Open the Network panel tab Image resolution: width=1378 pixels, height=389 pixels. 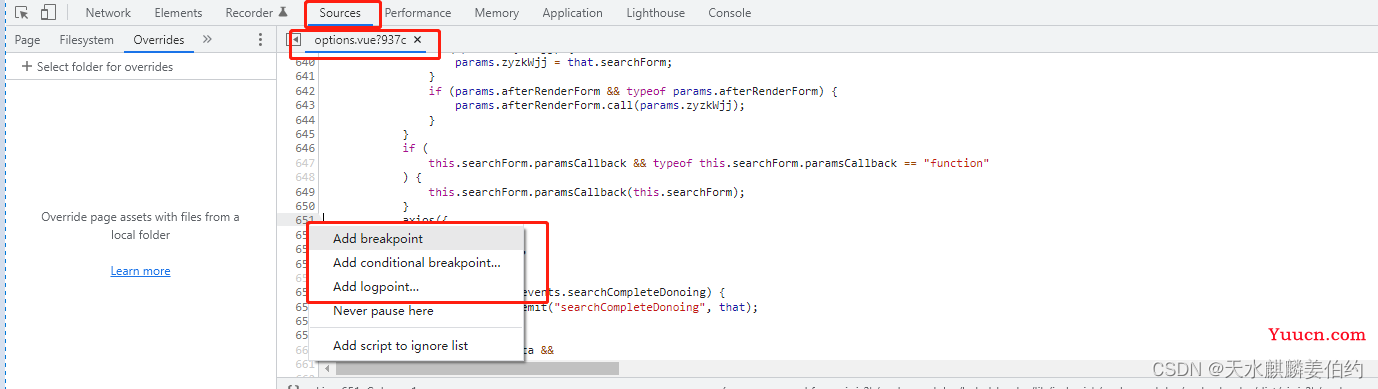(108, 13)
